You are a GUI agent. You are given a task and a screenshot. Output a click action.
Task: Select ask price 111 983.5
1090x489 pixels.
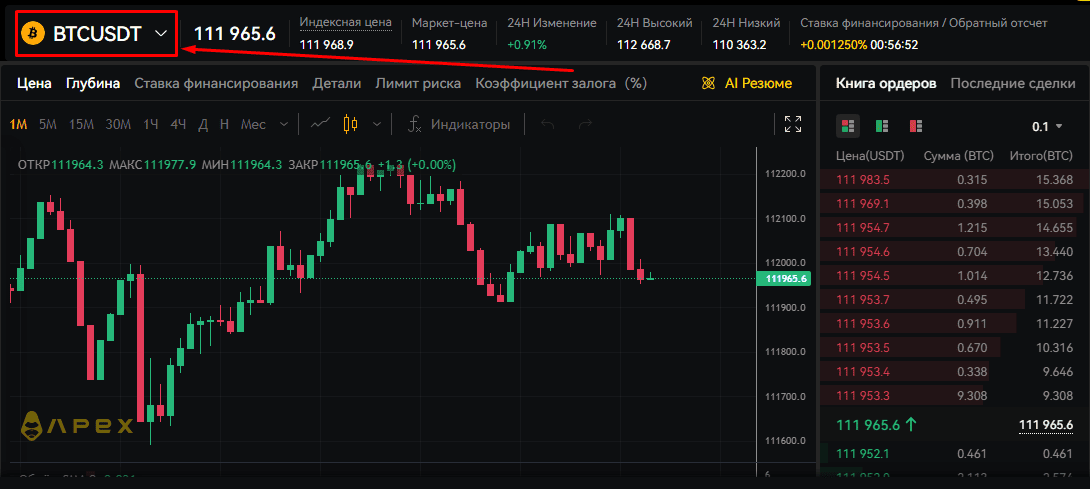coord(863,180)
